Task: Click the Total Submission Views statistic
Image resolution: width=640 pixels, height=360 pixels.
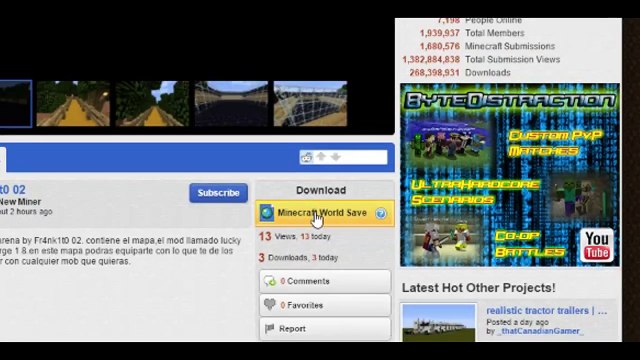Action: [x=481, y=60]
